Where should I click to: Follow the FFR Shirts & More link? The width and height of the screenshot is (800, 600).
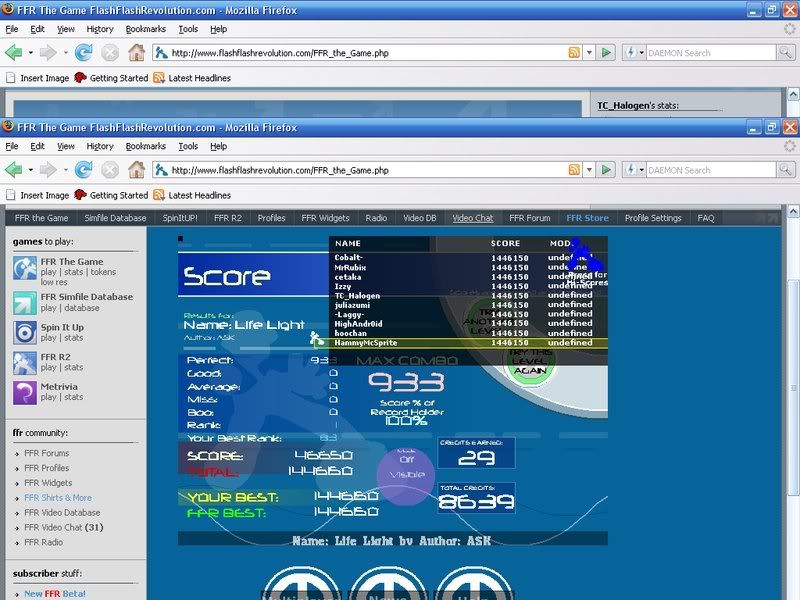click(x=57, y=498)
